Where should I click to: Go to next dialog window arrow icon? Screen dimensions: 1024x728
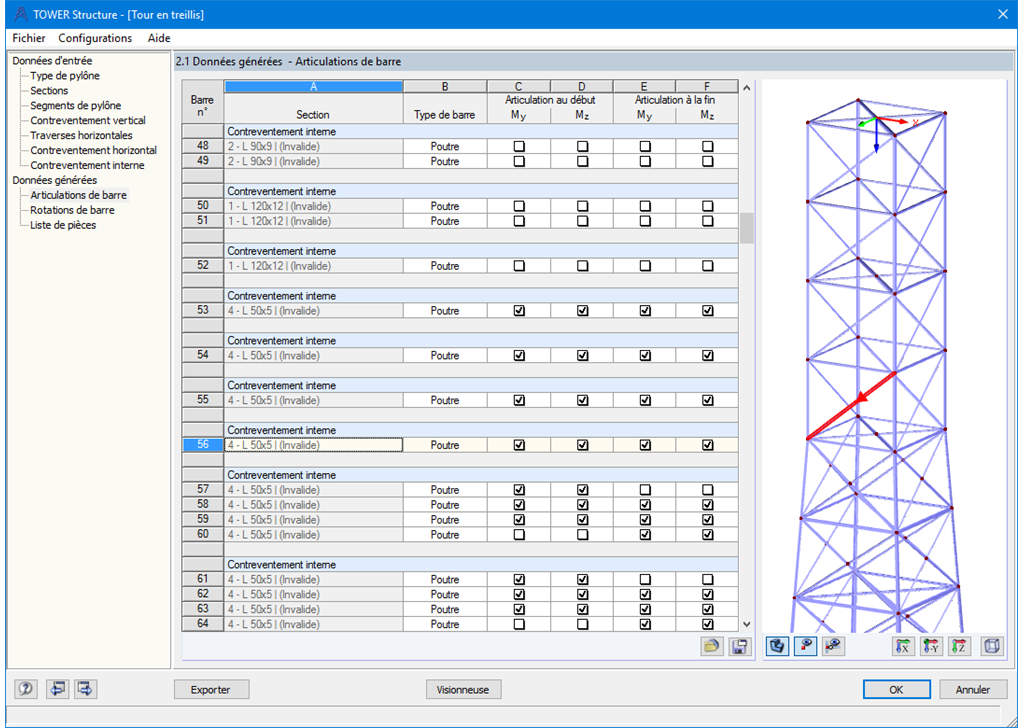coord(86,689)
